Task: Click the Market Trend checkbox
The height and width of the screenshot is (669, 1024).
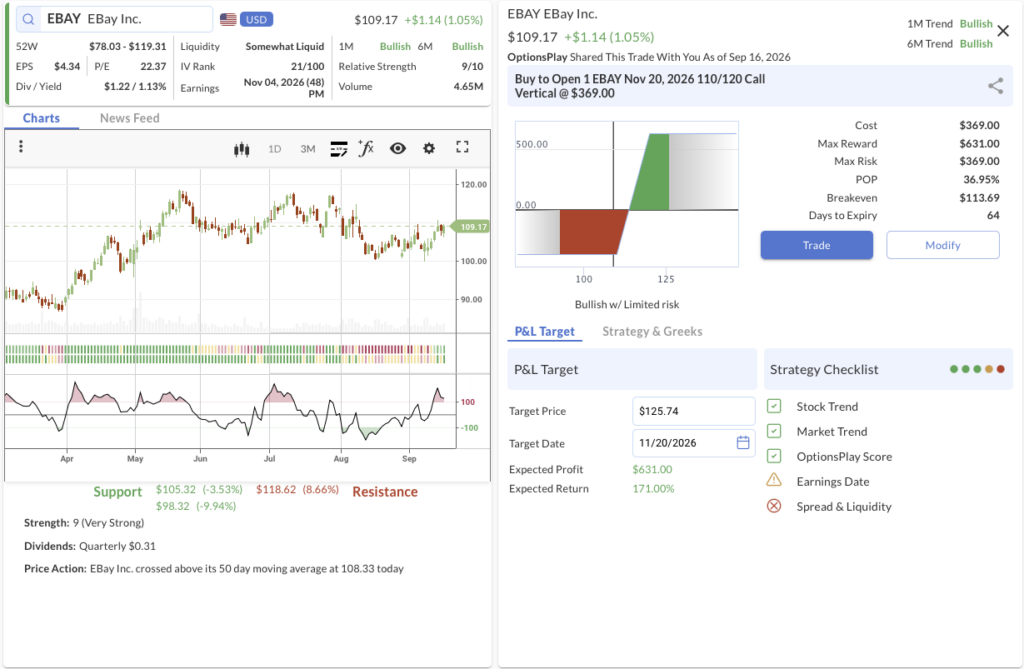Action: (774, 431)
